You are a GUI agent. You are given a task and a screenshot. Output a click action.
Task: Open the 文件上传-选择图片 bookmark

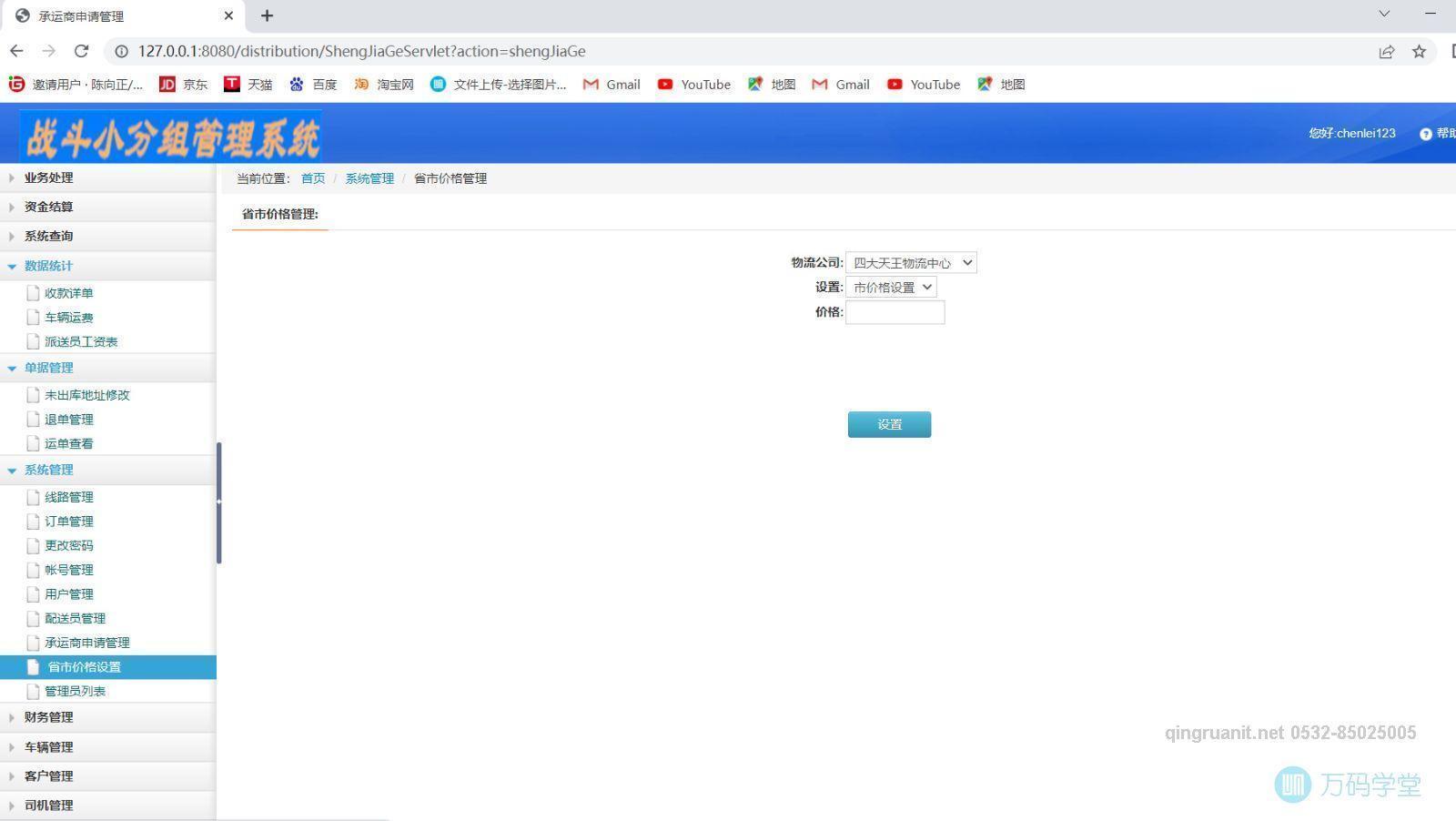pos(499,85)
